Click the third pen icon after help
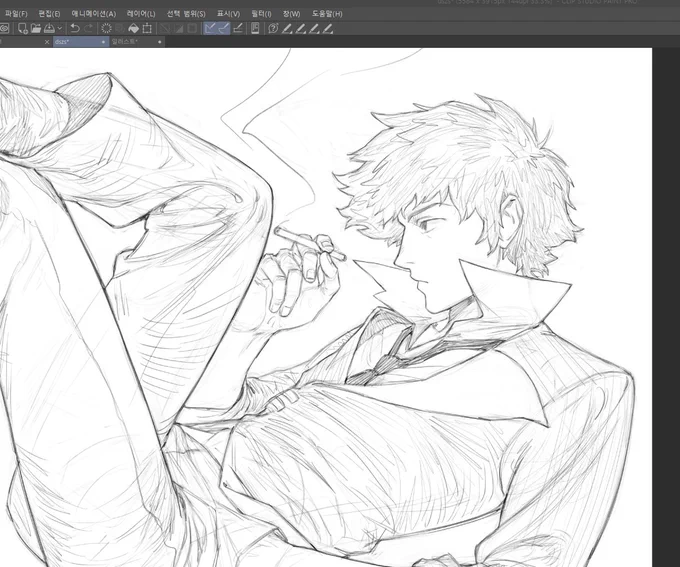The image size is (680, 567). pos(314,29)
